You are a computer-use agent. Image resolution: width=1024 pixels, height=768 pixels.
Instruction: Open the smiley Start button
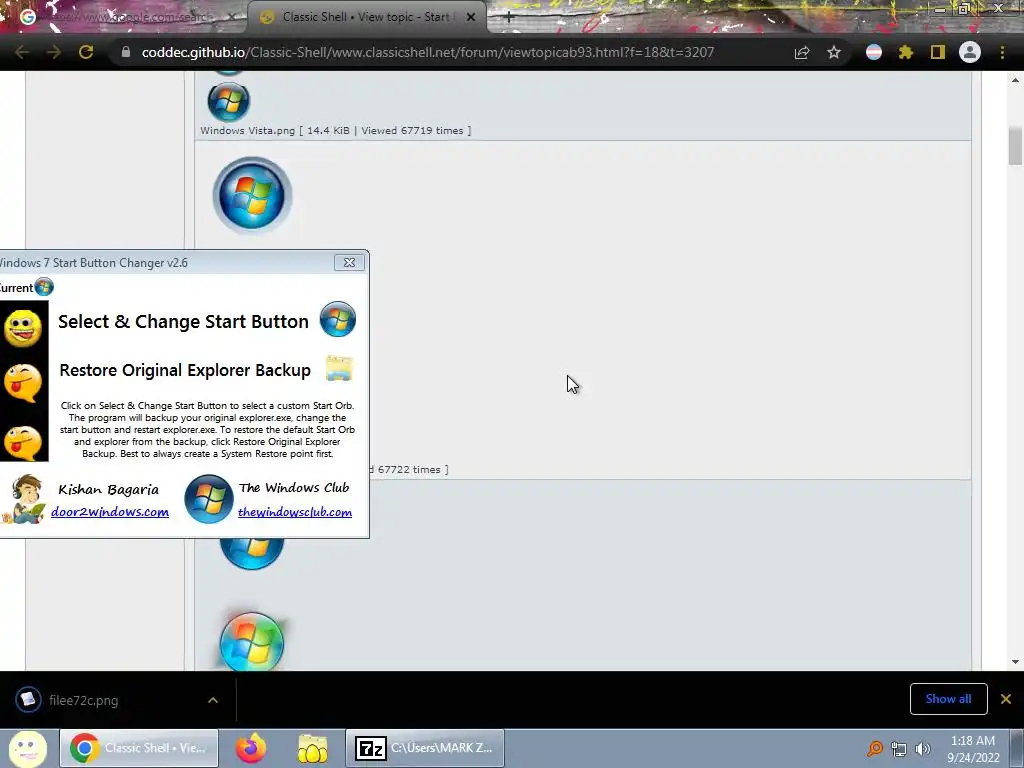(27, 748)
